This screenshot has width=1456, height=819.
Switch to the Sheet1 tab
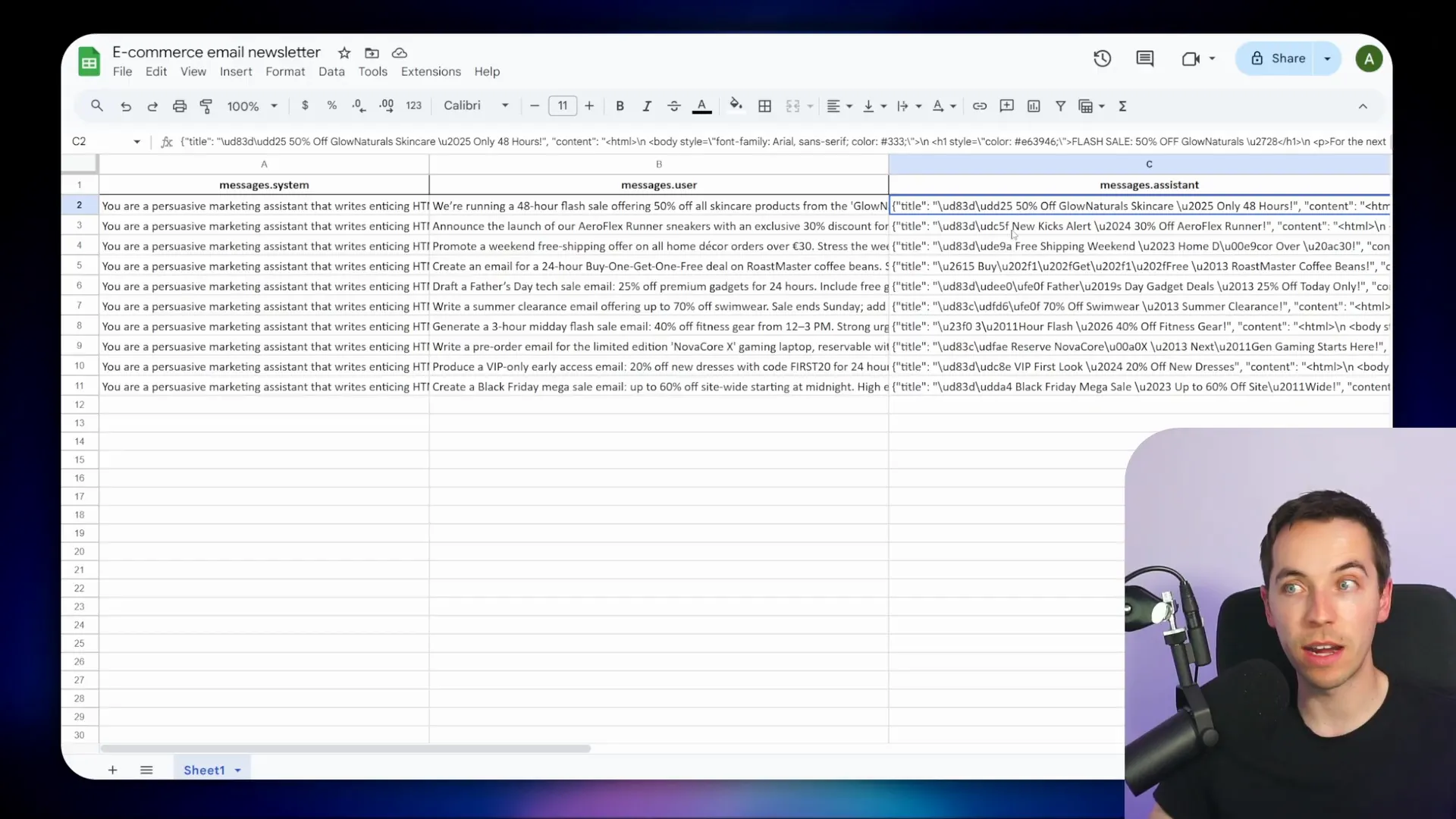pos(204,770)
